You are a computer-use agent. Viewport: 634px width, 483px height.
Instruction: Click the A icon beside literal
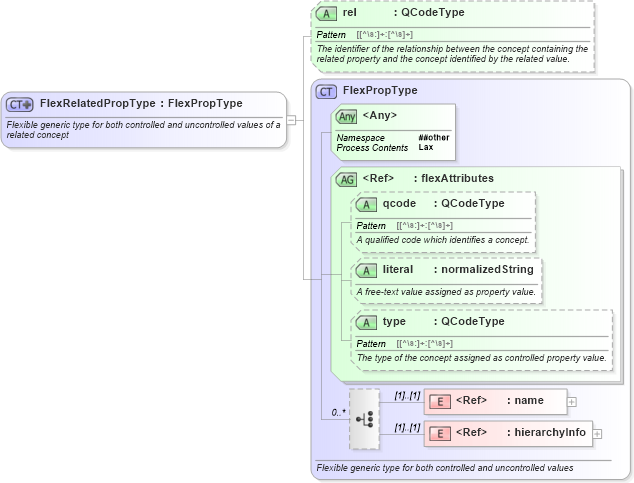tap(366, 271)
